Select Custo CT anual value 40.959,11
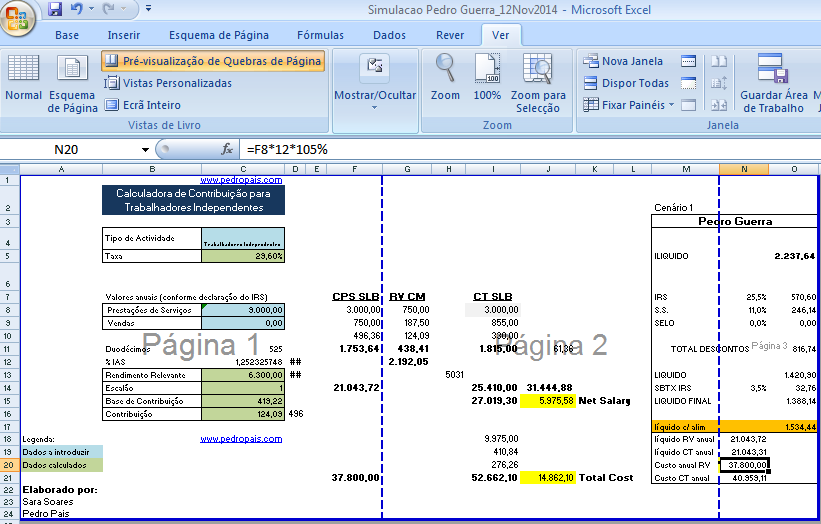Screen dimensions: 821x524 coord(744,478)
